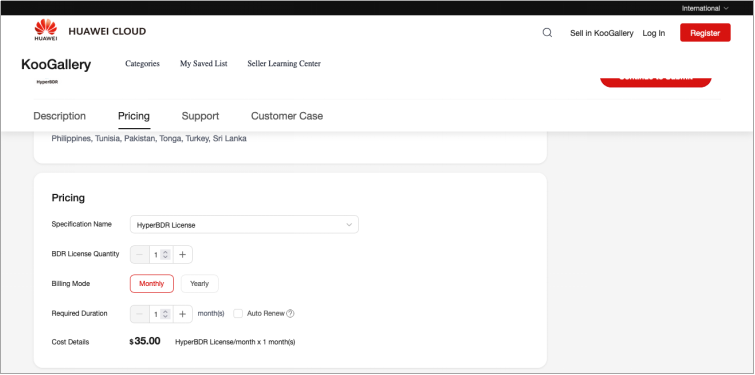Open the International region dropdown
755x375 pixels.
point(705,8)
